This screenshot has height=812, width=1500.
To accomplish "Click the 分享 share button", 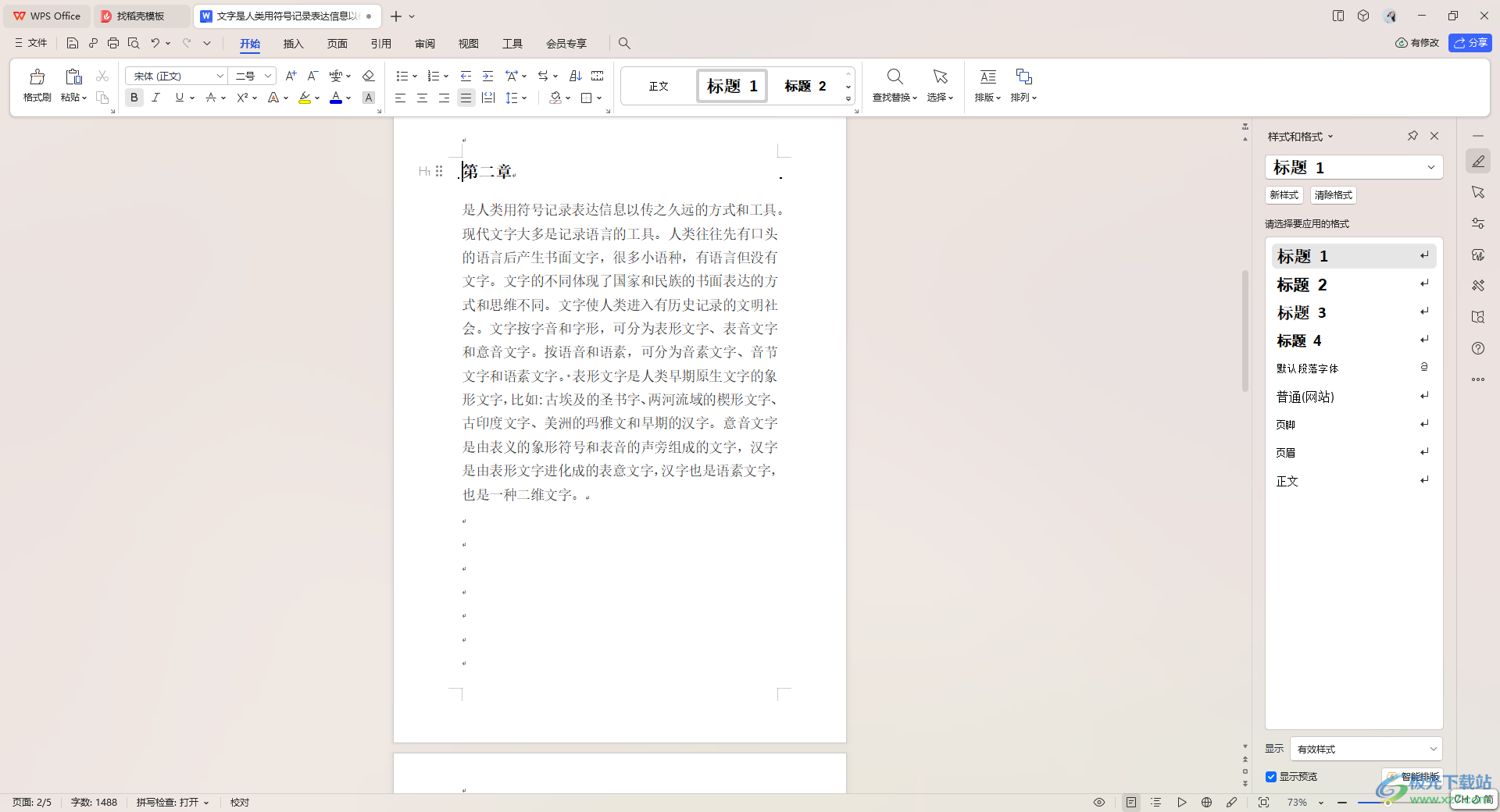I will (x=1470, y=43).
